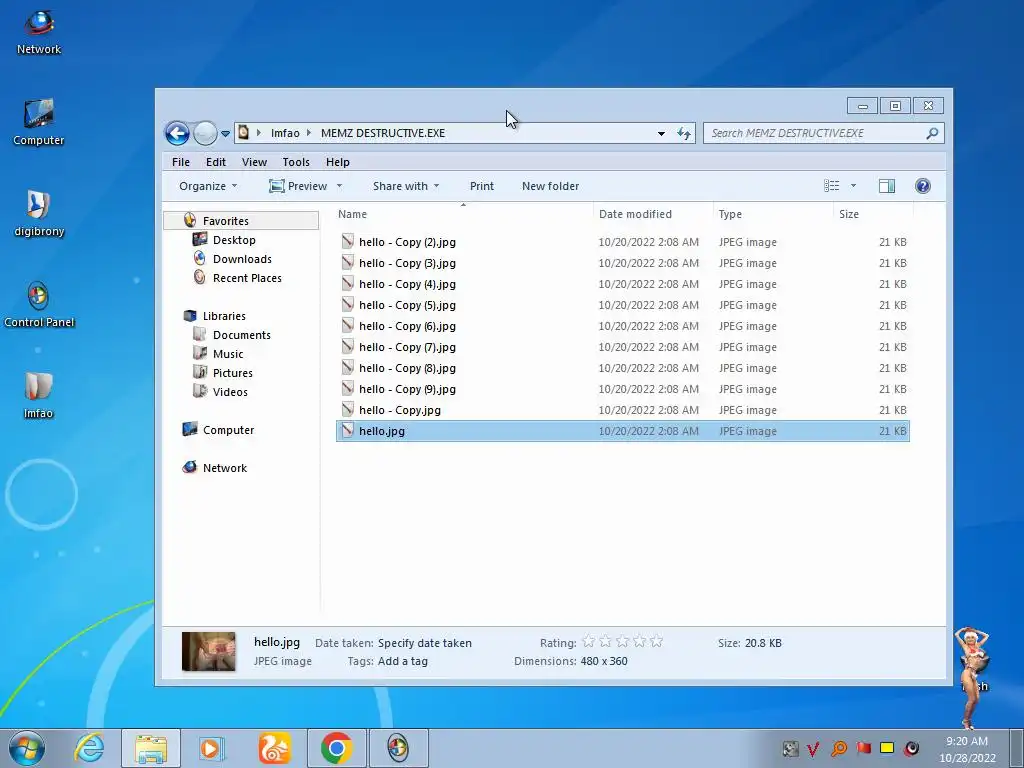1024x768 pixels.
Task: Select Computer in the navigation pane
Action: click(x=228, y=430)
